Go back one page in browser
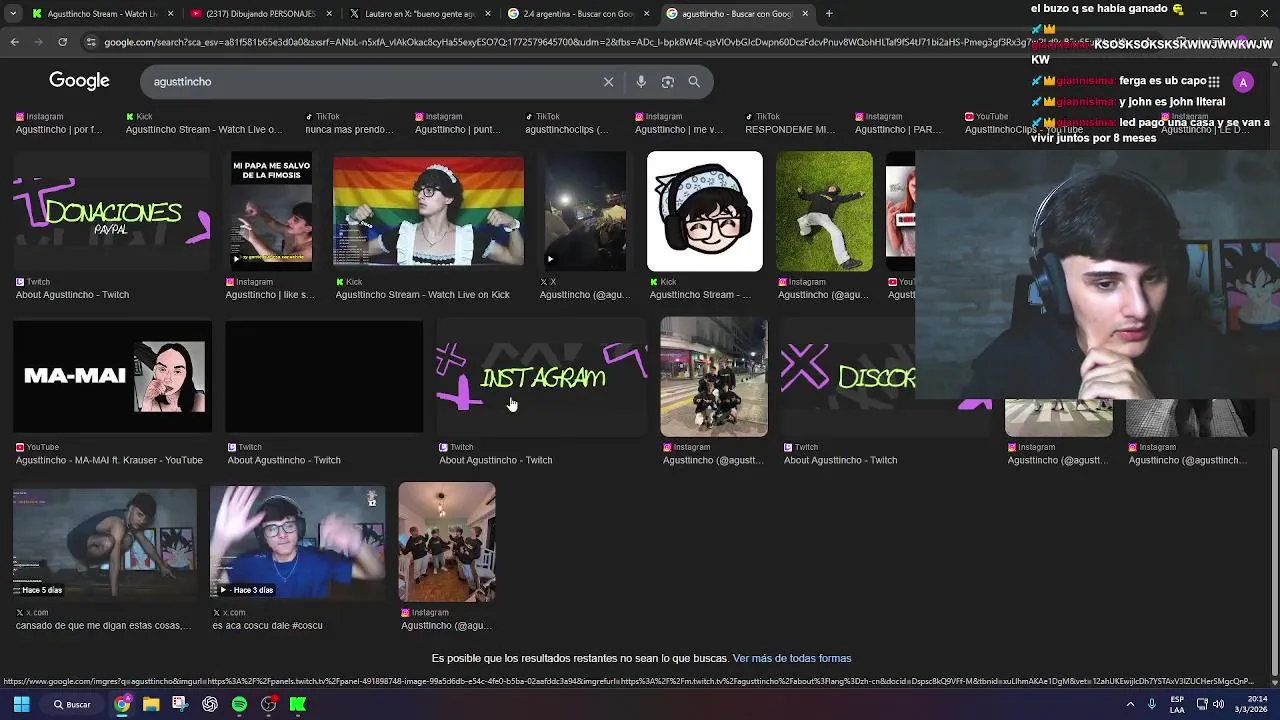Screen dimensions: 1280x720 coord(14,42)
